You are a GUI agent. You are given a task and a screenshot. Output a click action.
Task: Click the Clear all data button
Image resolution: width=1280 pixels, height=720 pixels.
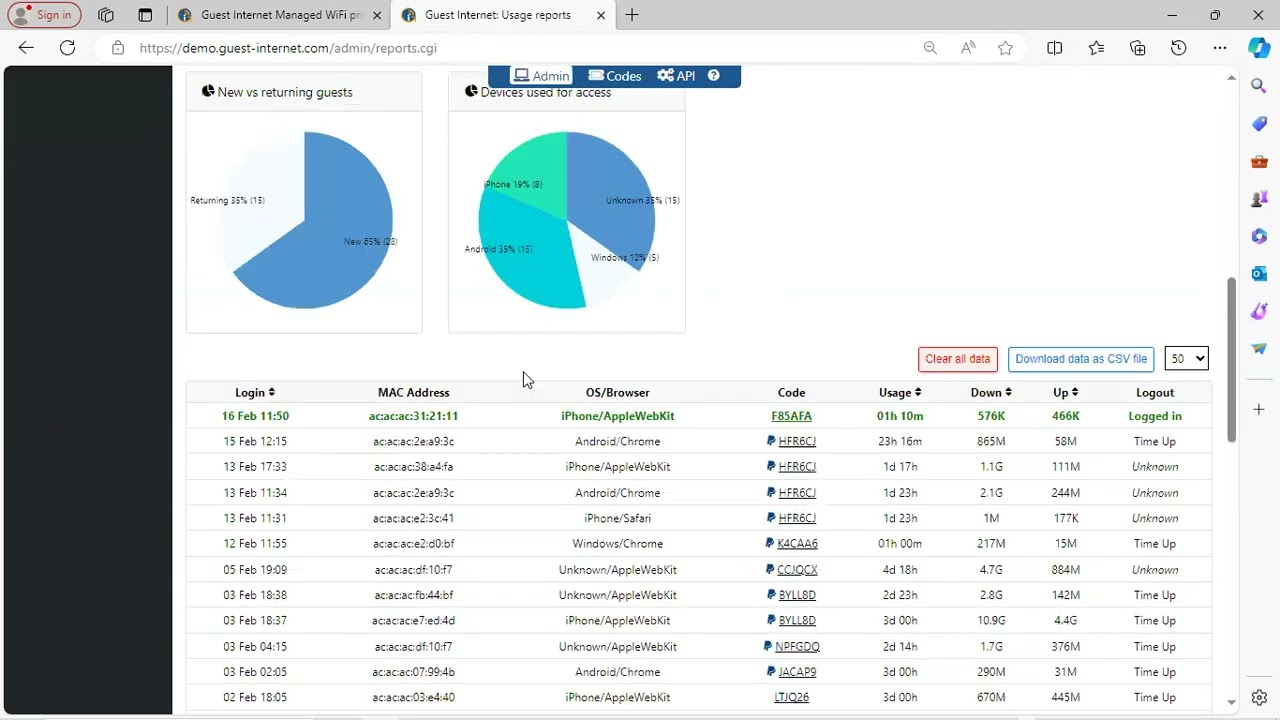[957, 359]
